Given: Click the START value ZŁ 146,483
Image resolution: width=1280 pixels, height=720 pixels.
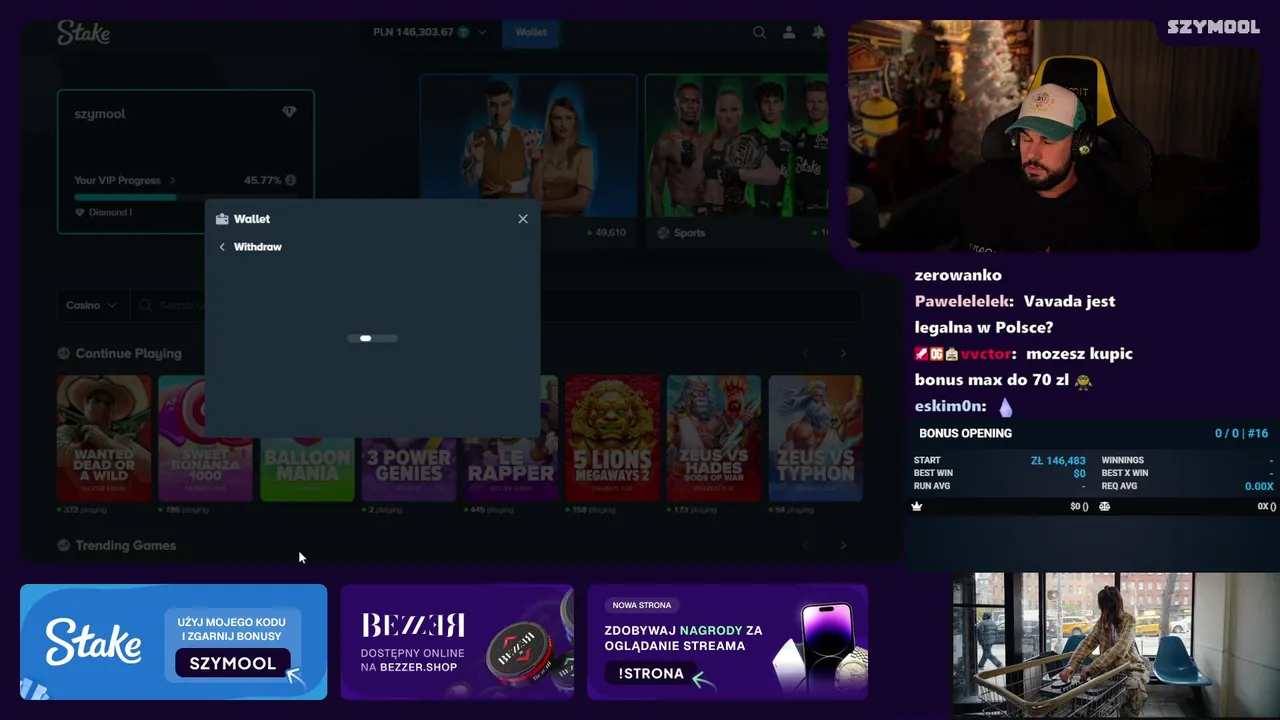Looking at the screenshot, I should tap(1058, 461).
